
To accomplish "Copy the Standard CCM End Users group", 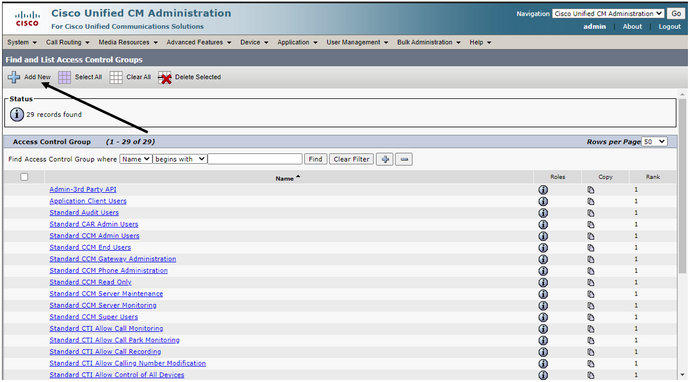I will [x=591, y=248].
